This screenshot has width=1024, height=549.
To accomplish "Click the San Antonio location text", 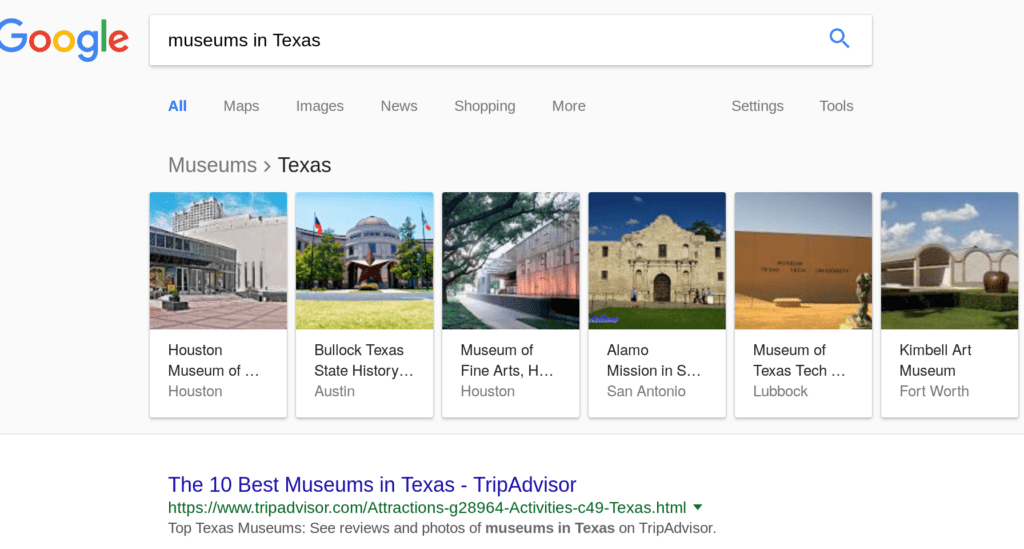I will point(646,391).
